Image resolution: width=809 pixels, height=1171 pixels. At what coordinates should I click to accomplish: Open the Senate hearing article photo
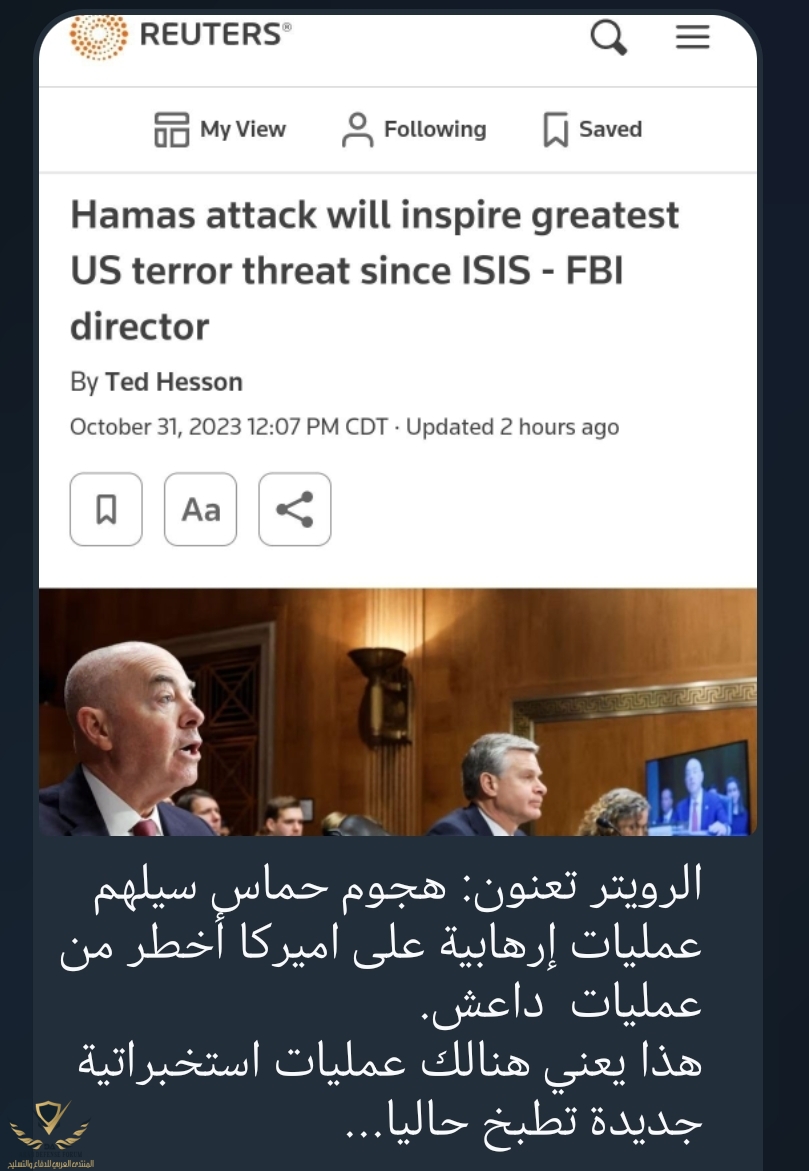point(397,712)
